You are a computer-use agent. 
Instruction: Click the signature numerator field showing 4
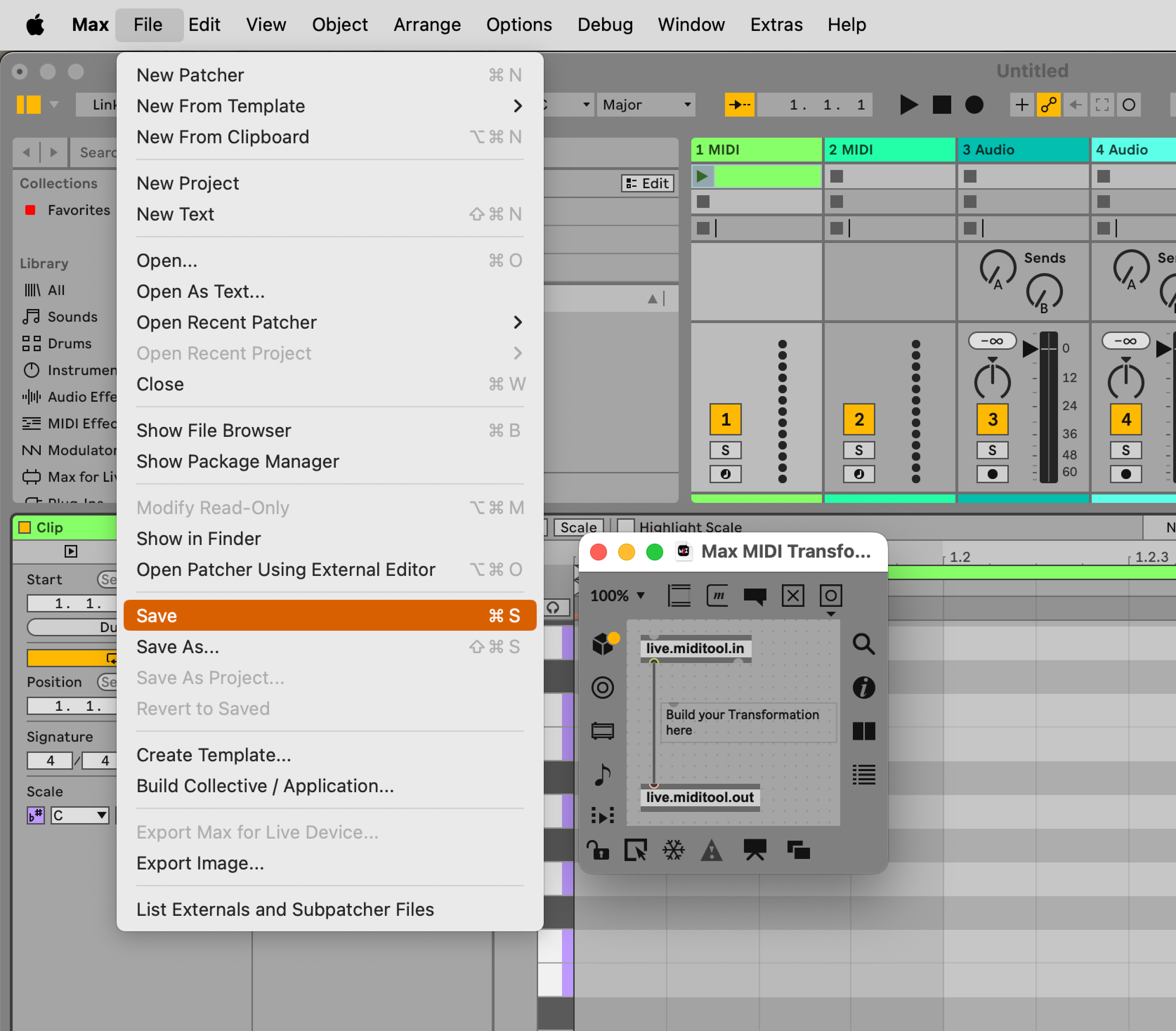[50, 761]
